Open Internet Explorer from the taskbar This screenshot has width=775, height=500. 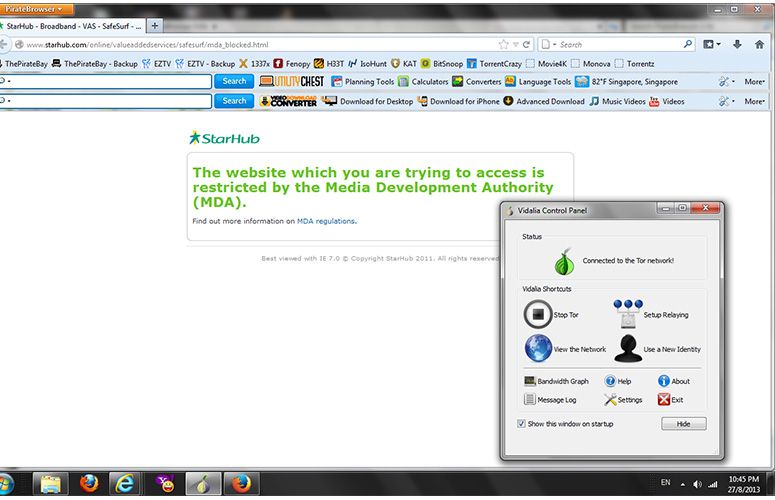[x=124, y=483]
